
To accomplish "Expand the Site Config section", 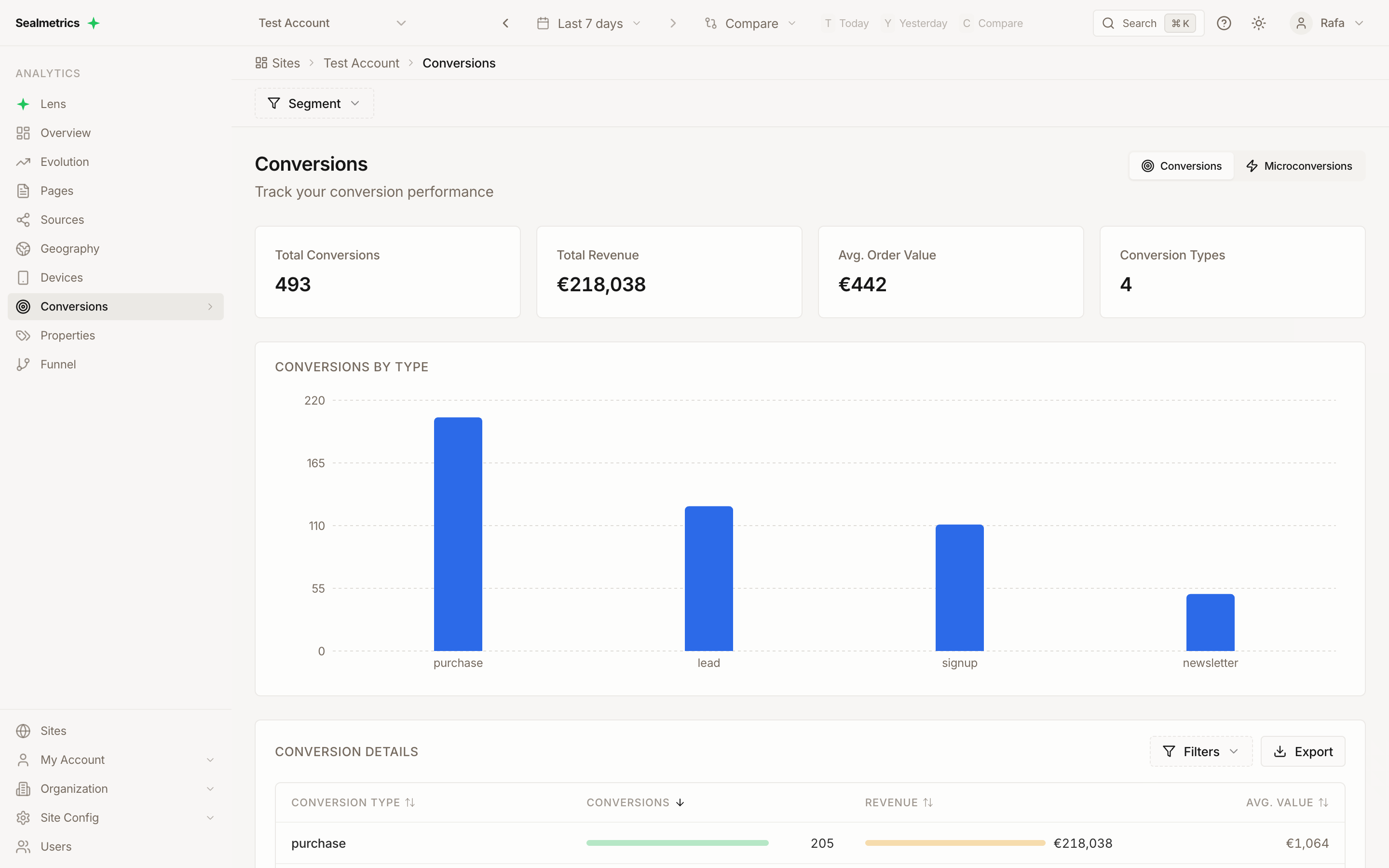I will coord(115,817).
